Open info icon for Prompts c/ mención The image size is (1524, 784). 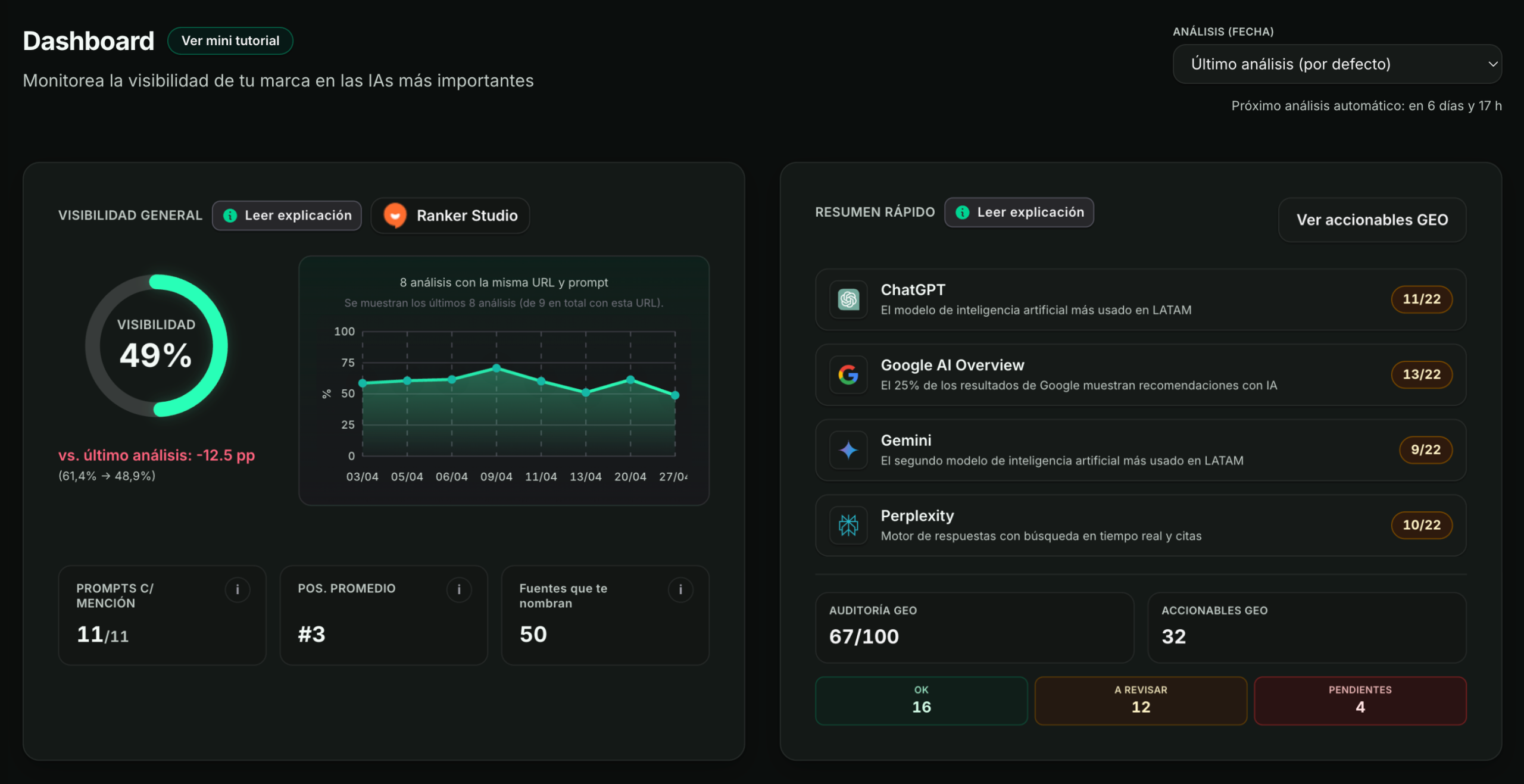coord(237,590)
